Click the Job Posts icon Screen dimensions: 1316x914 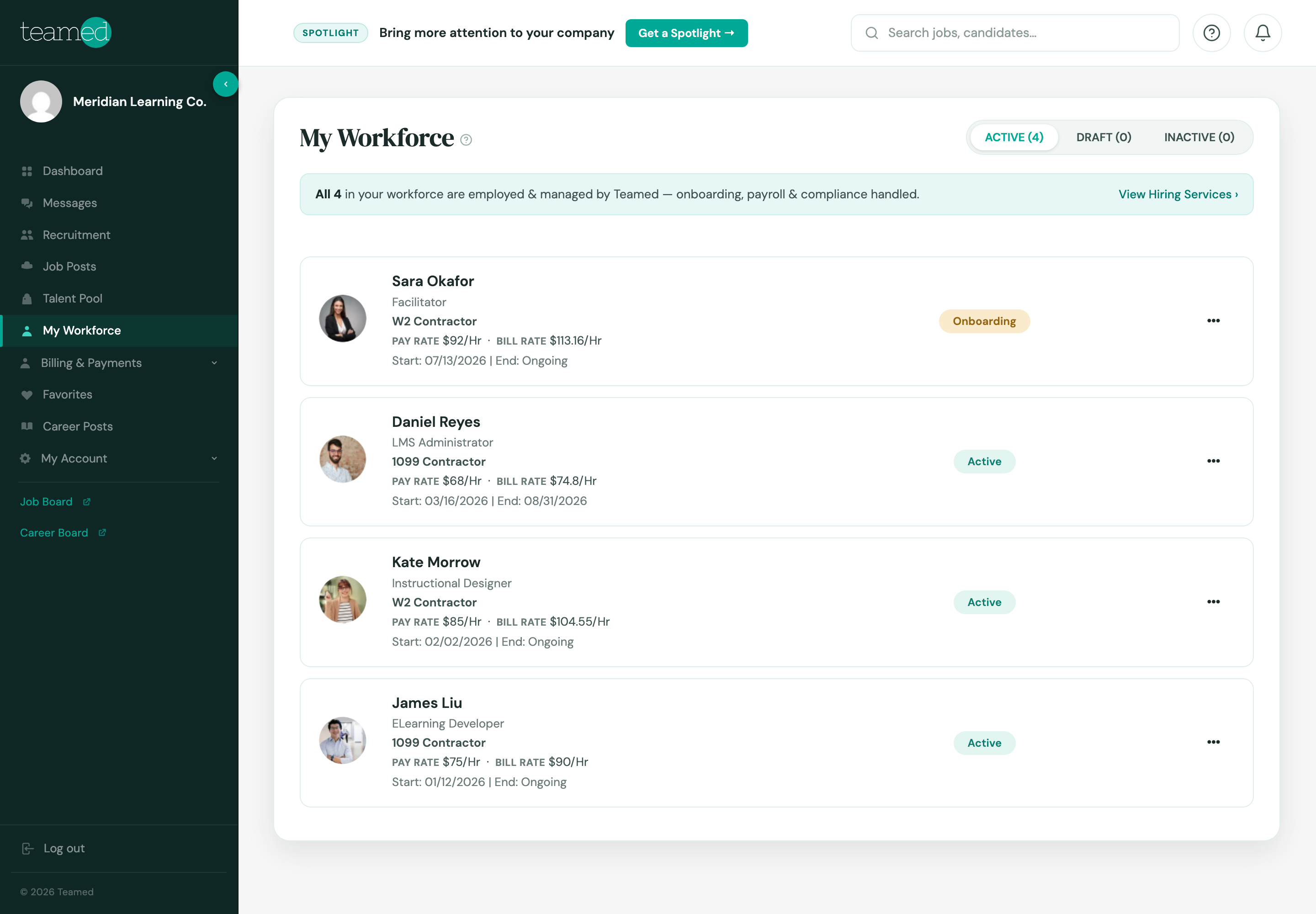[27, 266]
